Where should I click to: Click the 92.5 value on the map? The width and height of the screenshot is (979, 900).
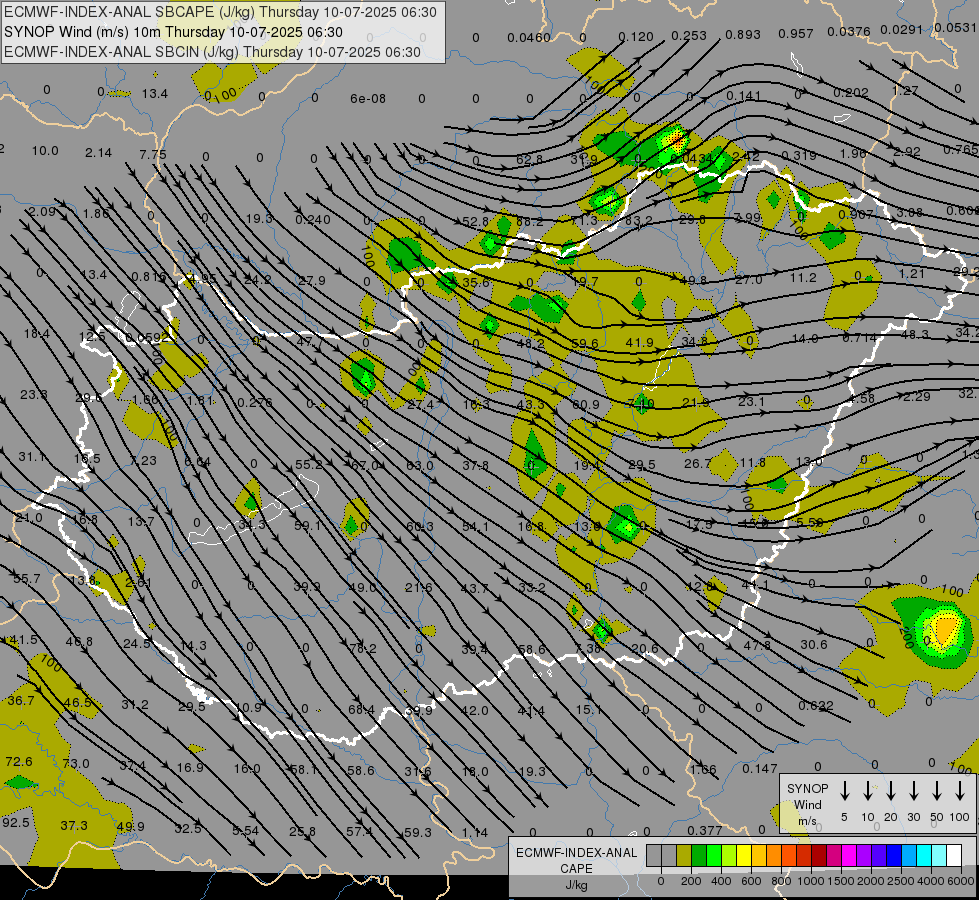pos(16,823)
